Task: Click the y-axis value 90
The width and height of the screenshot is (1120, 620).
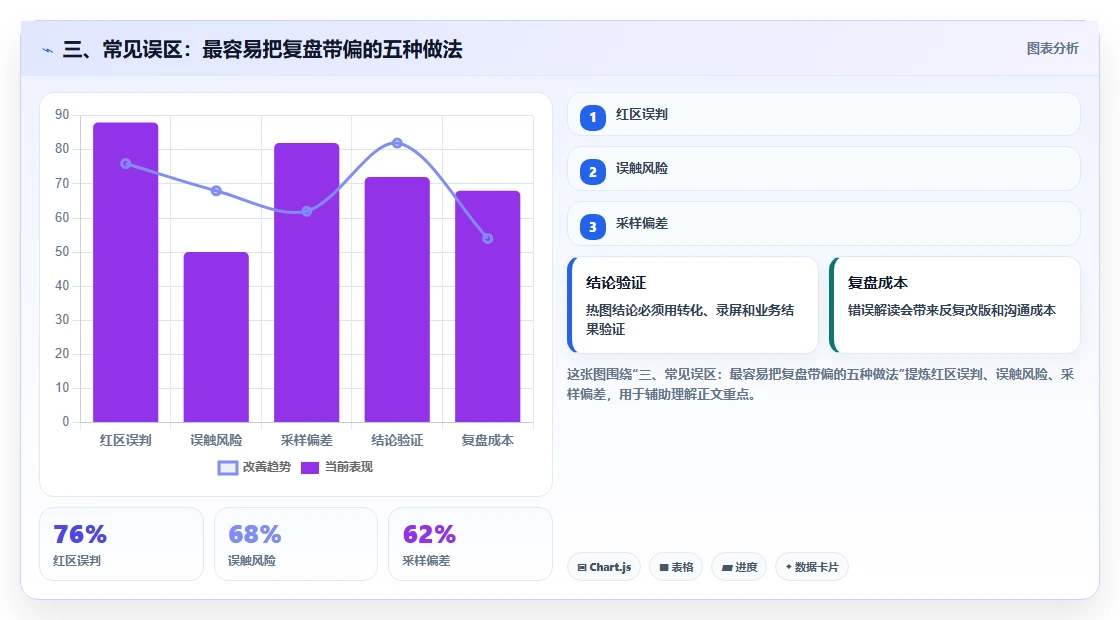Action: (62, 115)
